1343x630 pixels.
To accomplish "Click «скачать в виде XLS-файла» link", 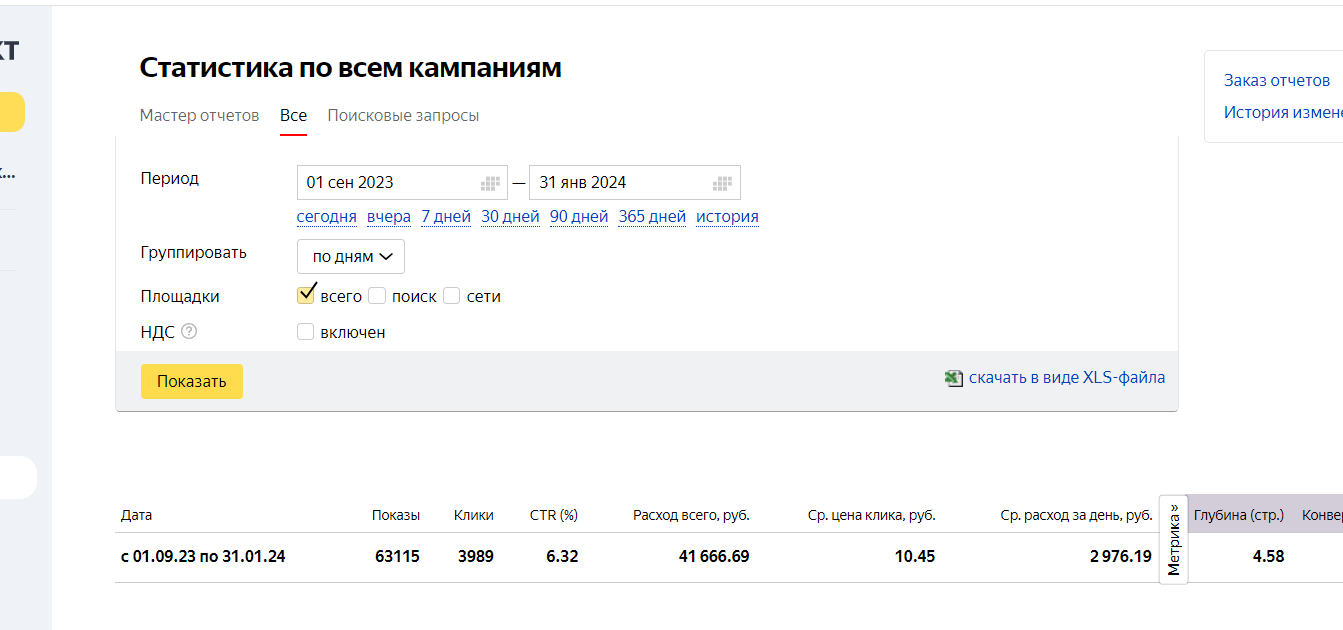I will [1066, 378].
